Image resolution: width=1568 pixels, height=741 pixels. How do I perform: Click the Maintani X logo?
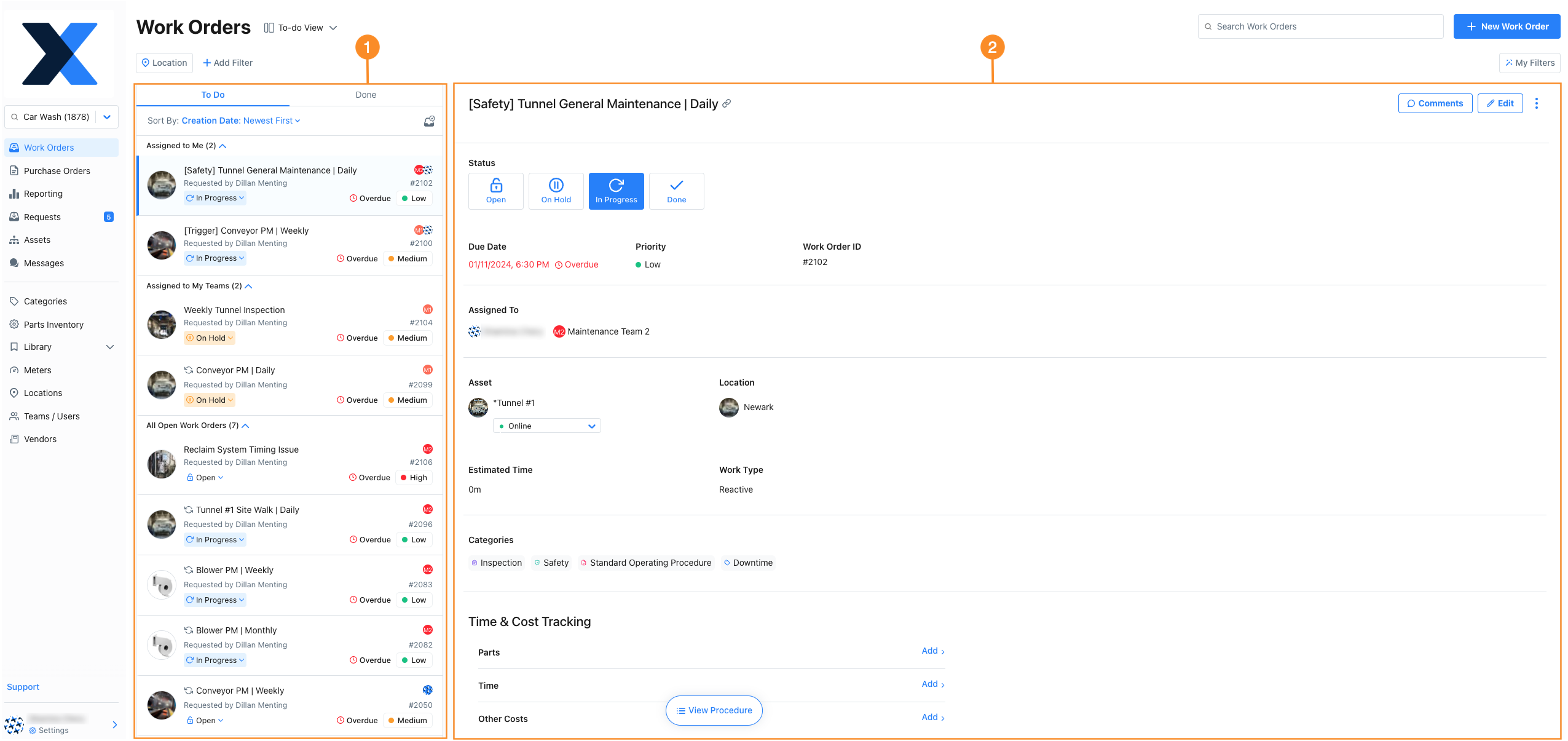pos(60,53)
